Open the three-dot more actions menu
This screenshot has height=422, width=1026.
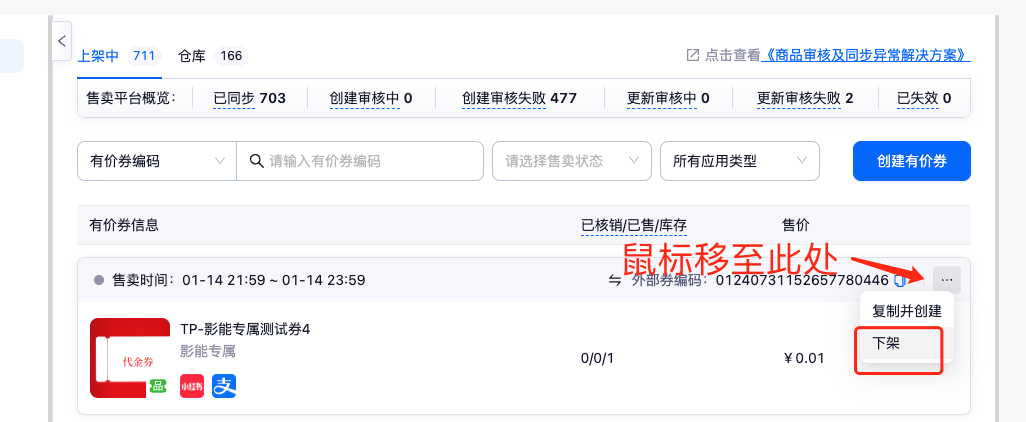(x=946, y=280)
